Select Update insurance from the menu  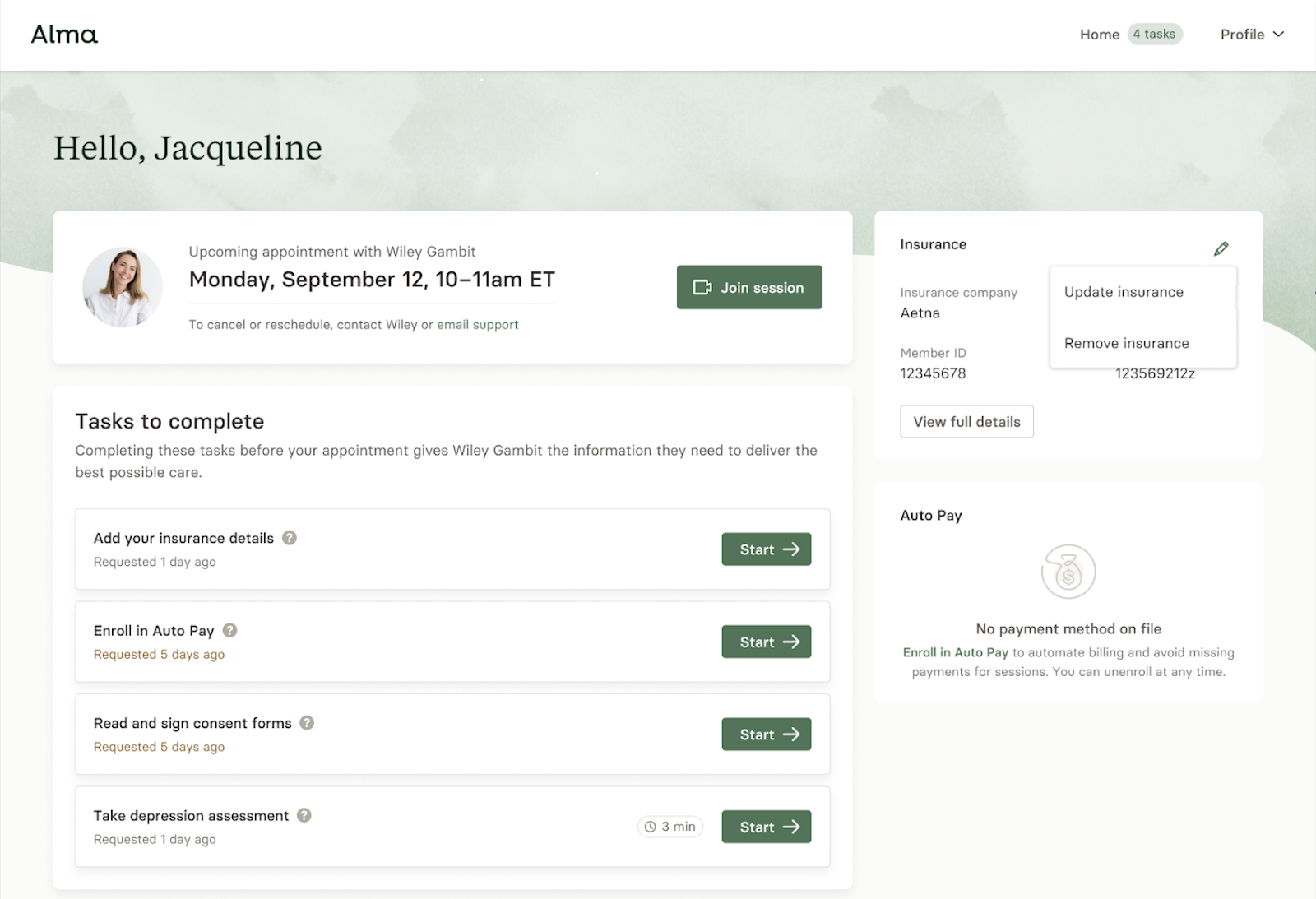tap(1123, 291)
